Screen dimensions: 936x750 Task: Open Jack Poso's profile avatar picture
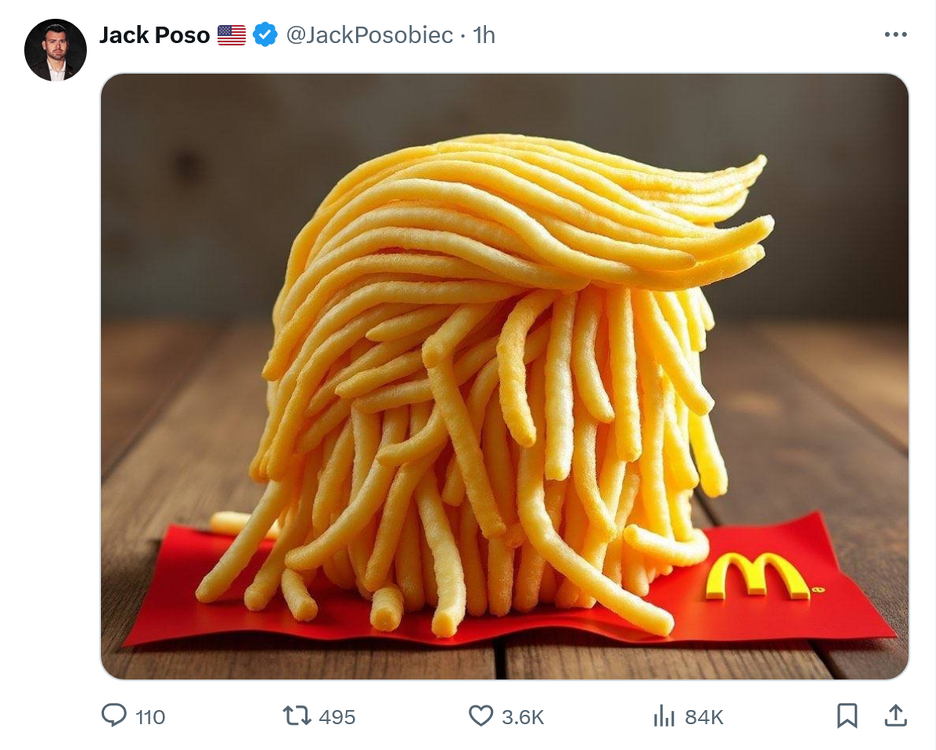click(56, 50)
